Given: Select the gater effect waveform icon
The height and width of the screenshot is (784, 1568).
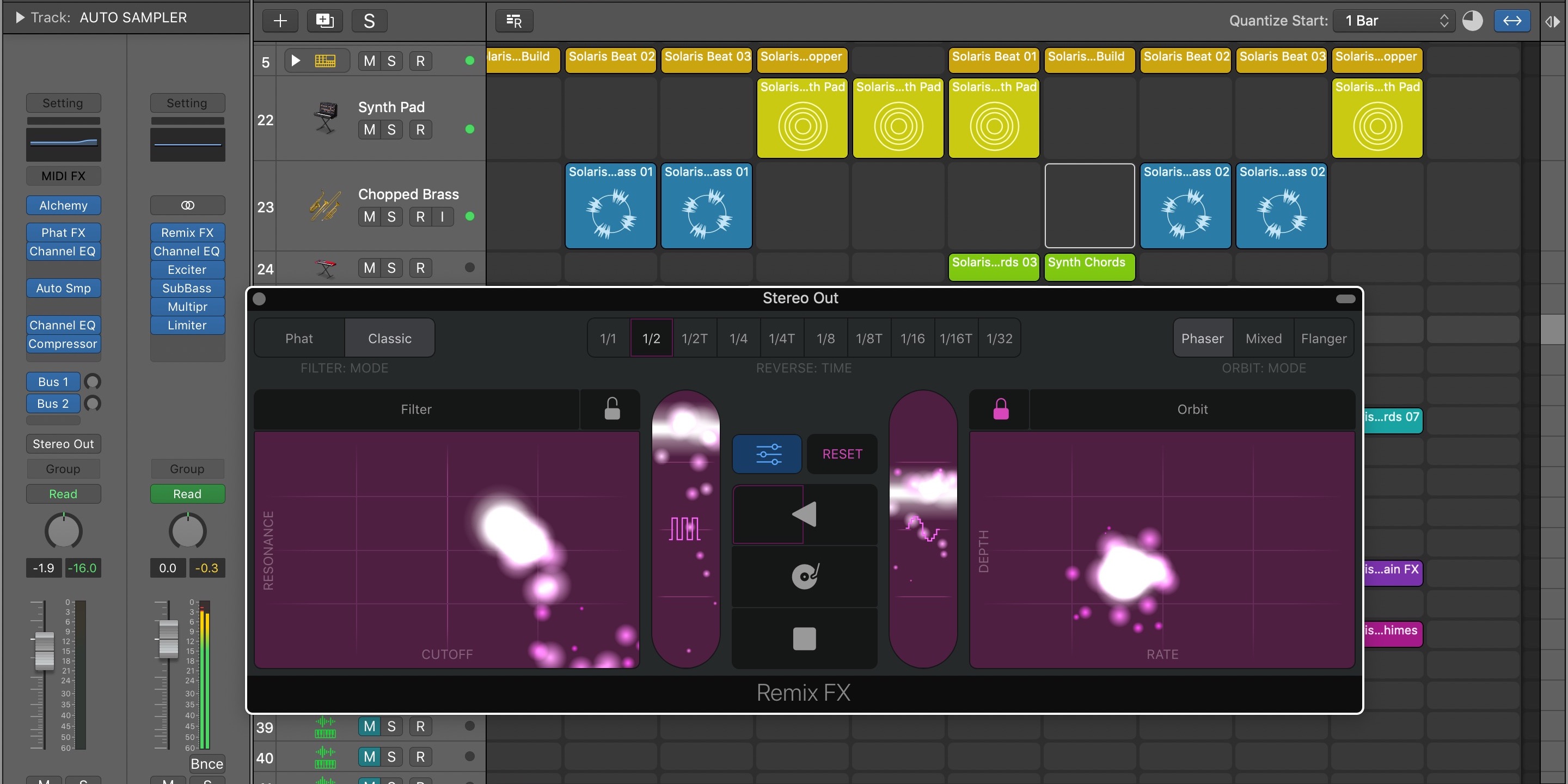Looking at the screenshot, I should (685, 528).
